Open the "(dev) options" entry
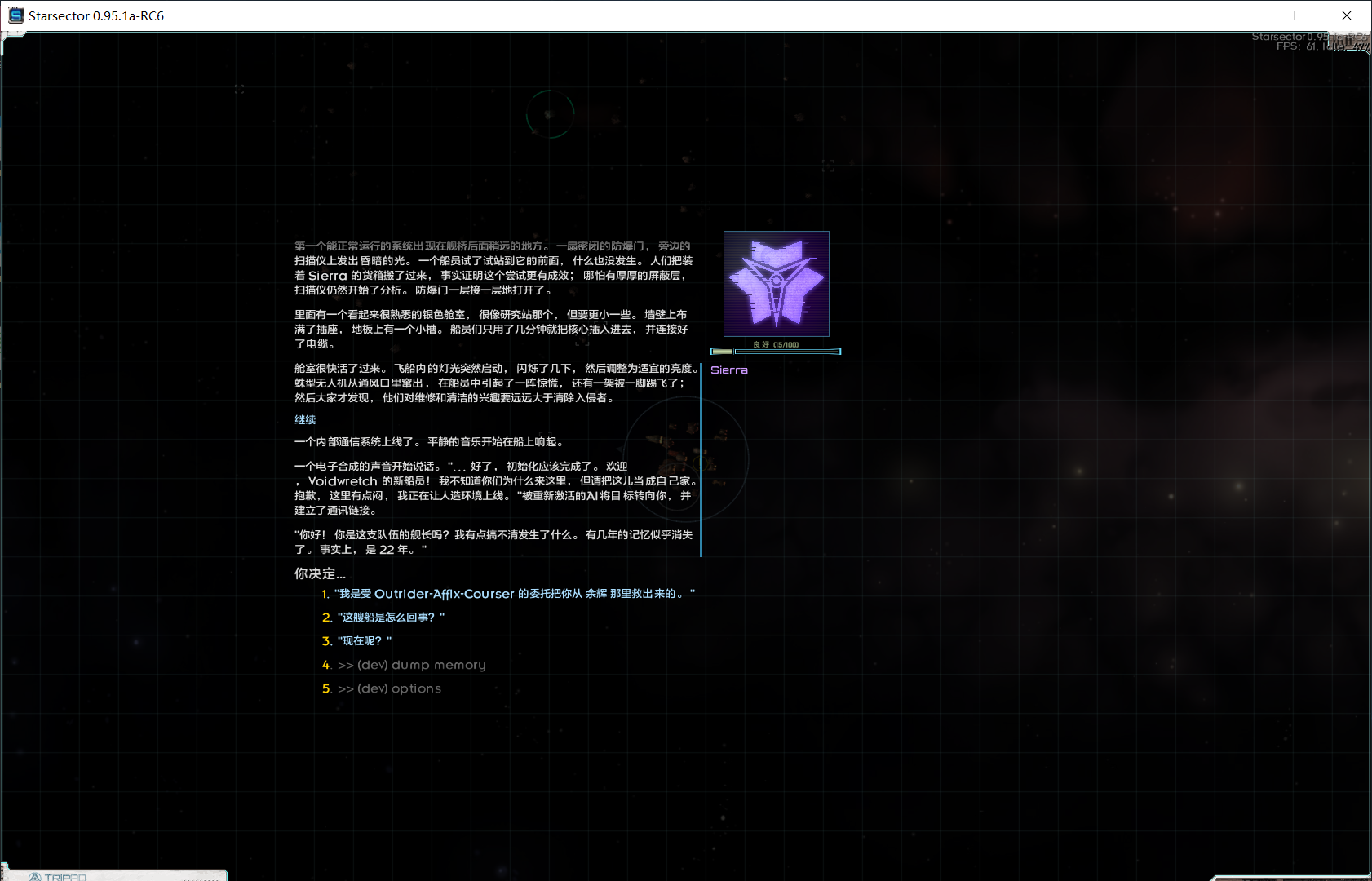 point(389,688)
